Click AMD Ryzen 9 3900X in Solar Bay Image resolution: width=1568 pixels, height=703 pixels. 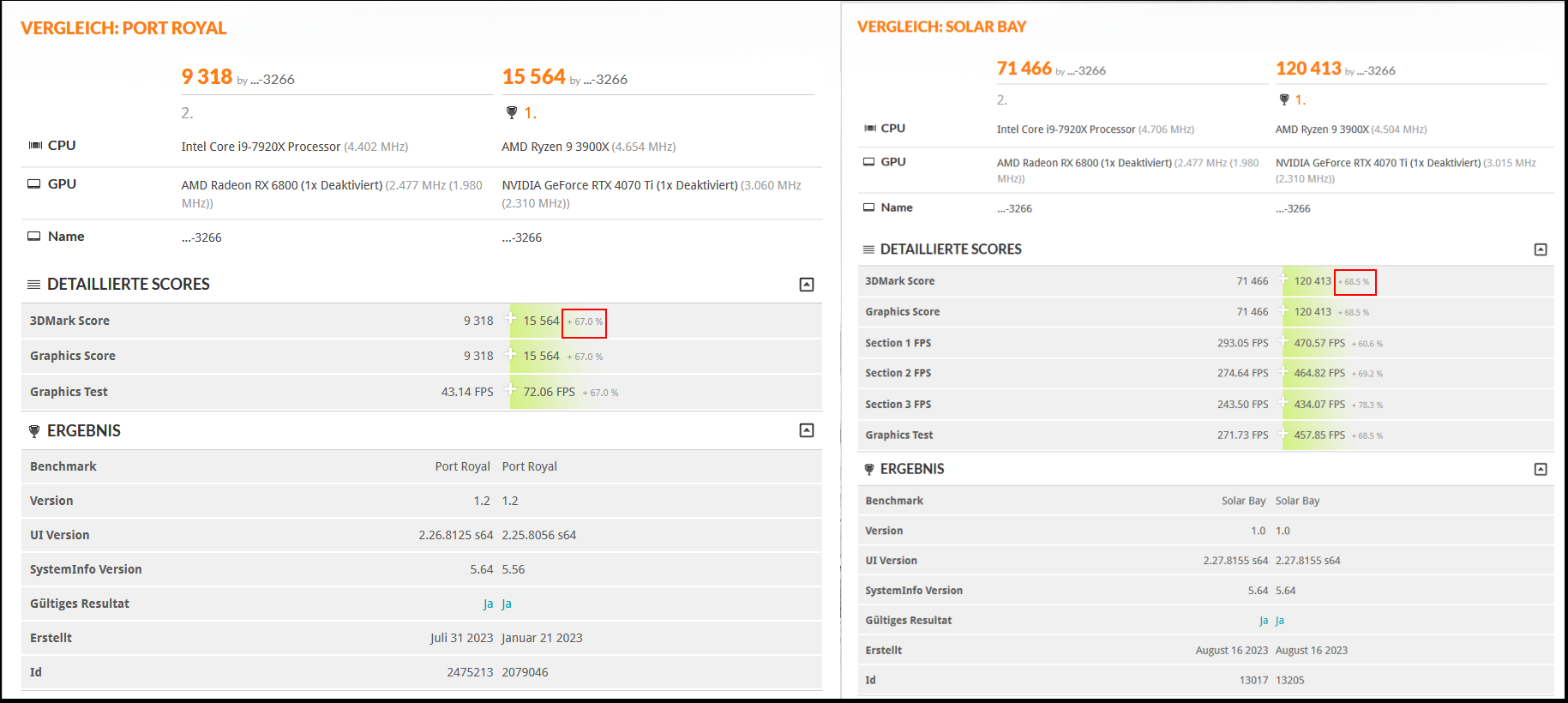[x=1322, y=129]
